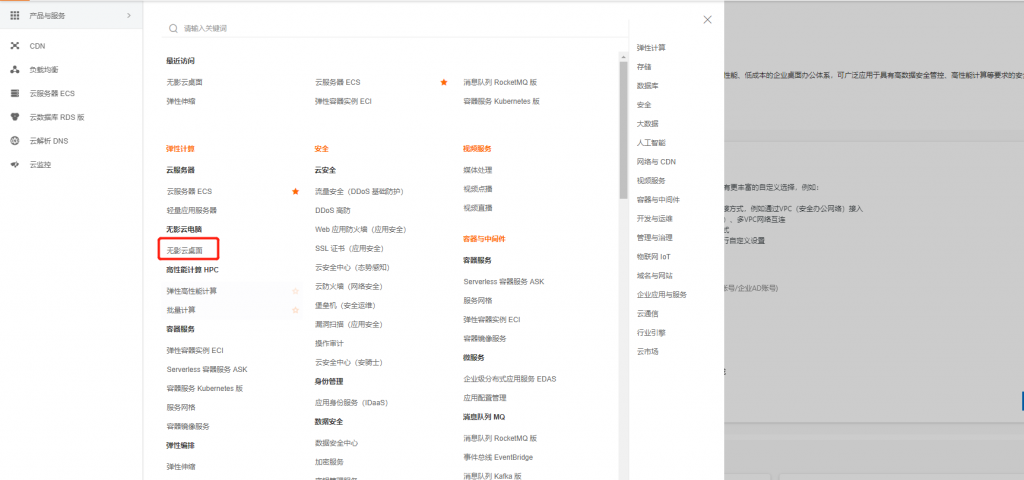Open 视频直播
Image resolution: width=1024 pixels, height=480 pixels.
tap(477, 208)
